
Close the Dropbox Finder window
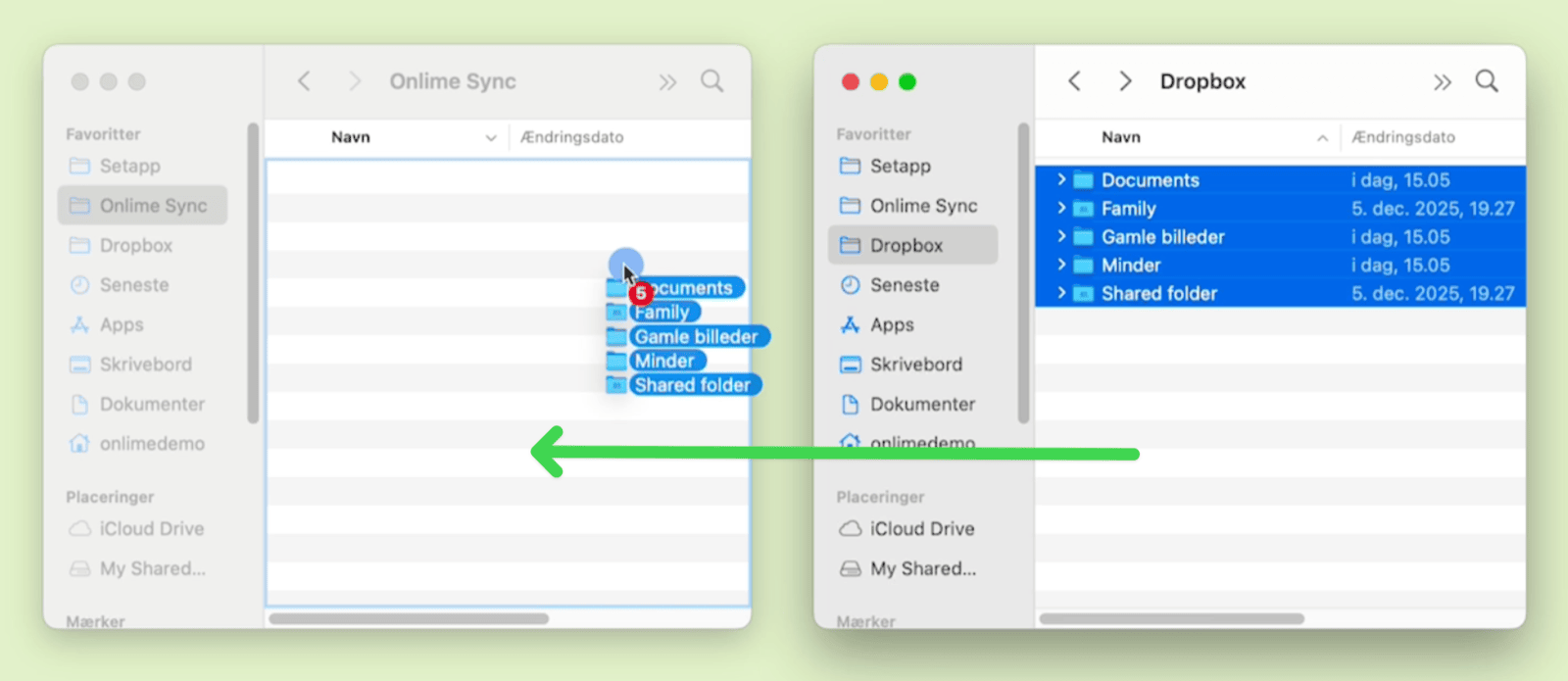851,82
